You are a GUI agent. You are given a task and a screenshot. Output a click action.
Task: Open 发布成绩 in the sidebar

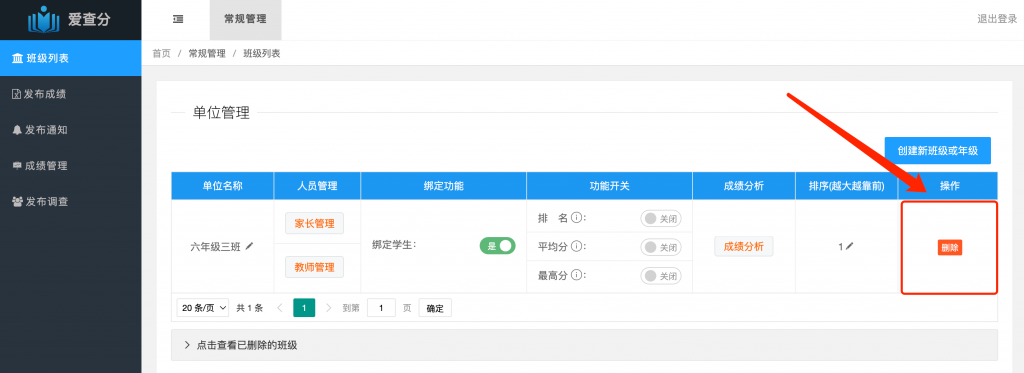click(x=71, y=94)
